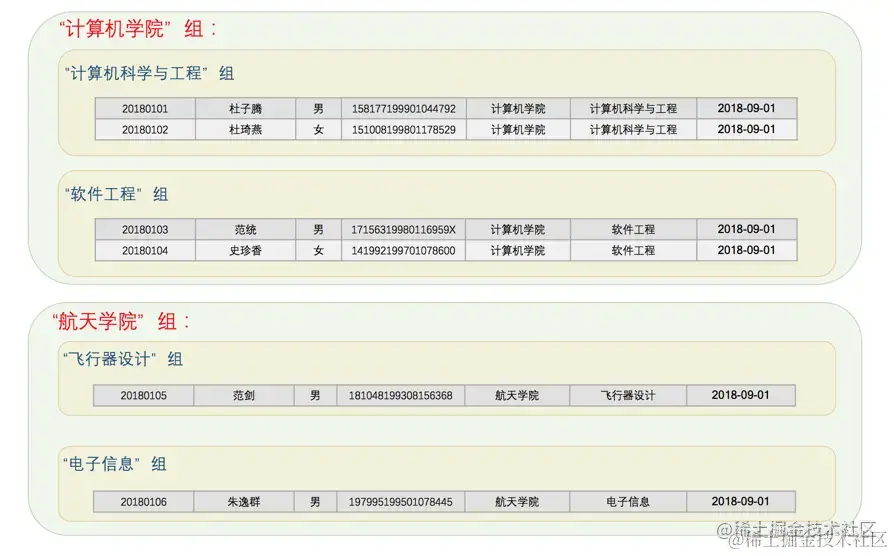Click 软件工程 major cell in 史珍香 row

(633, 250)
